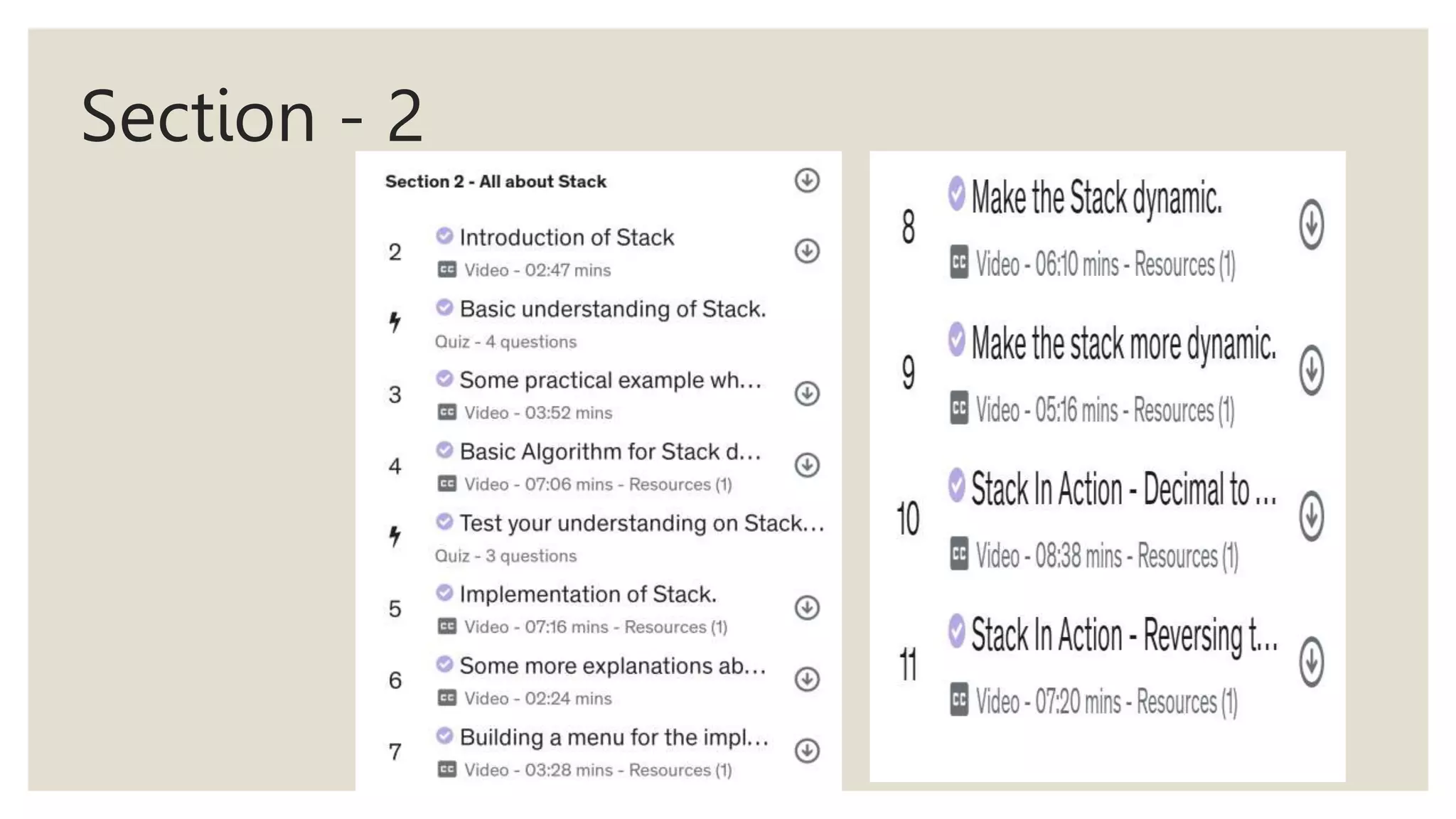Screen dimensions: 1456x819
Task: Expand Resources (1) for Building a menu lecture
Action: 680,771
